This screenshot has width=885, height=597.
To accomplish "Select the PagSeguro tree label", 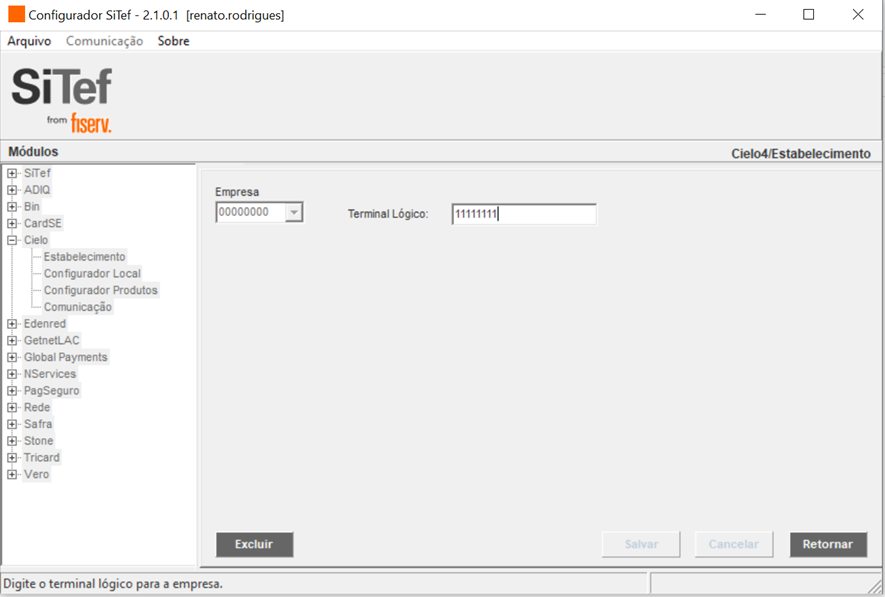I will click(x=51, y=390).
